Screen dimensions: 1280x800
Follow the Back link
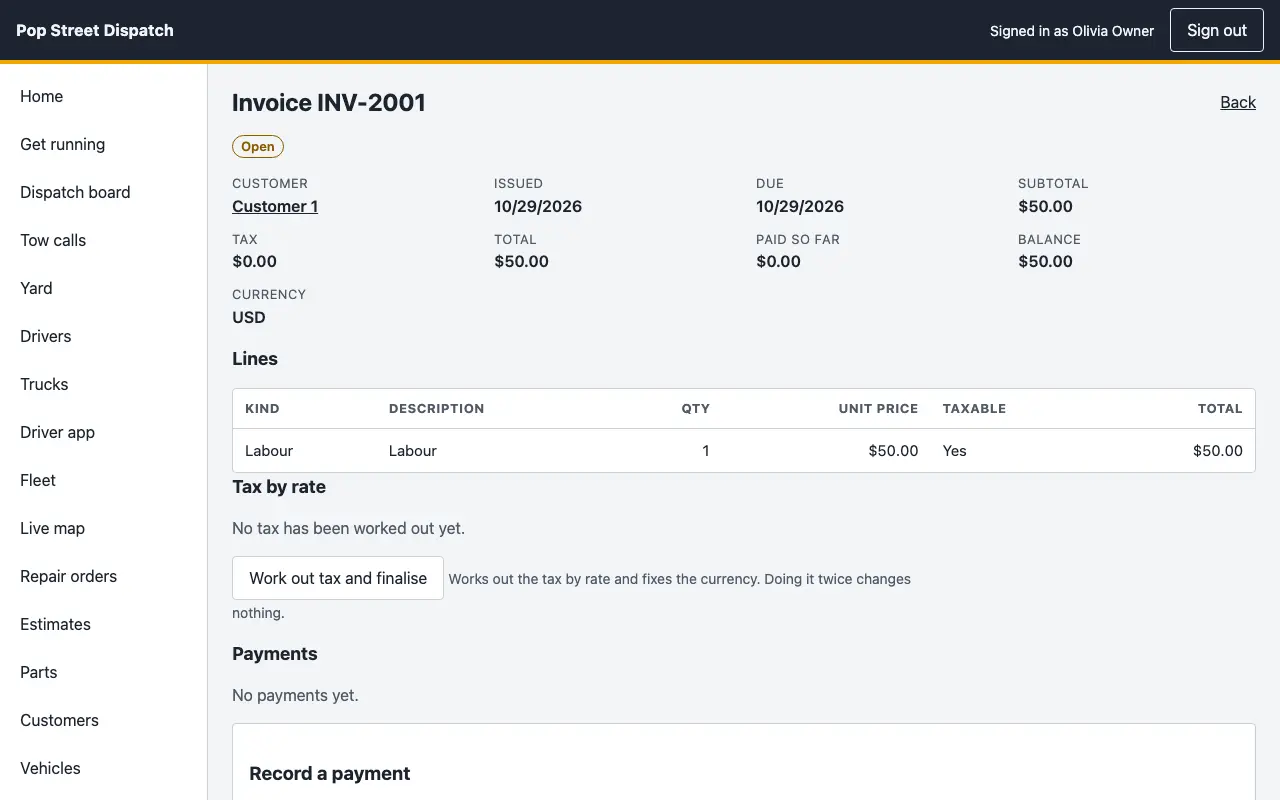tap(1238, 102)
